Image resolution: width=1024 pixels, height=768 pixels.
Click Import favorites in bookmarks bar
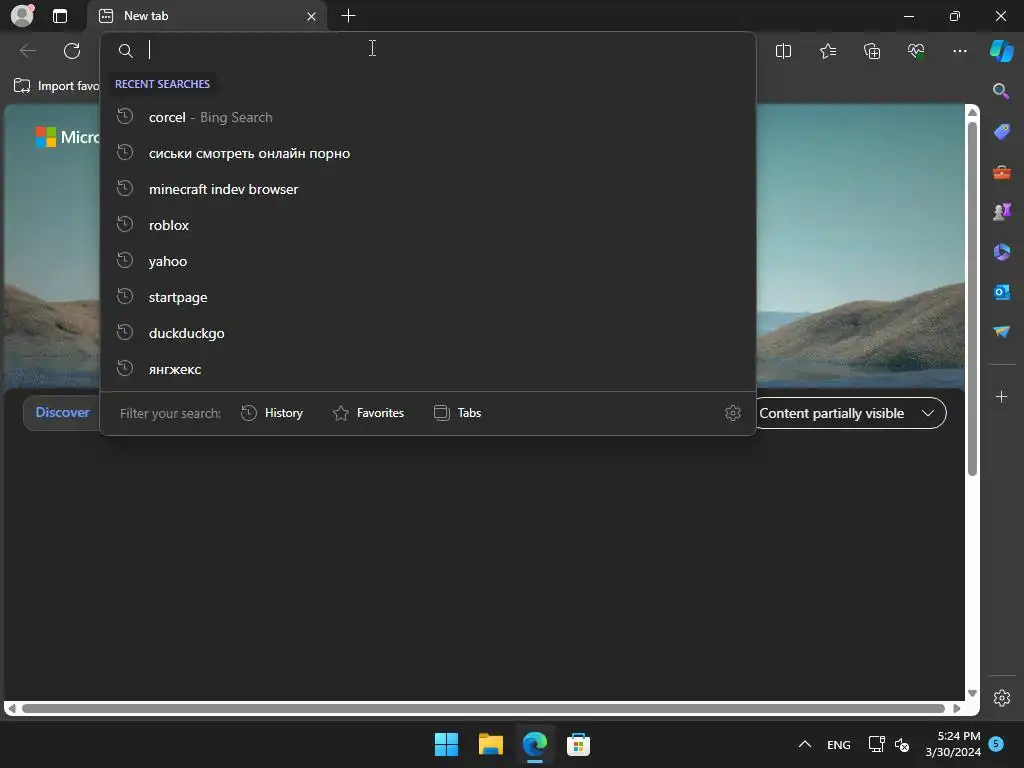click(56, 86)
